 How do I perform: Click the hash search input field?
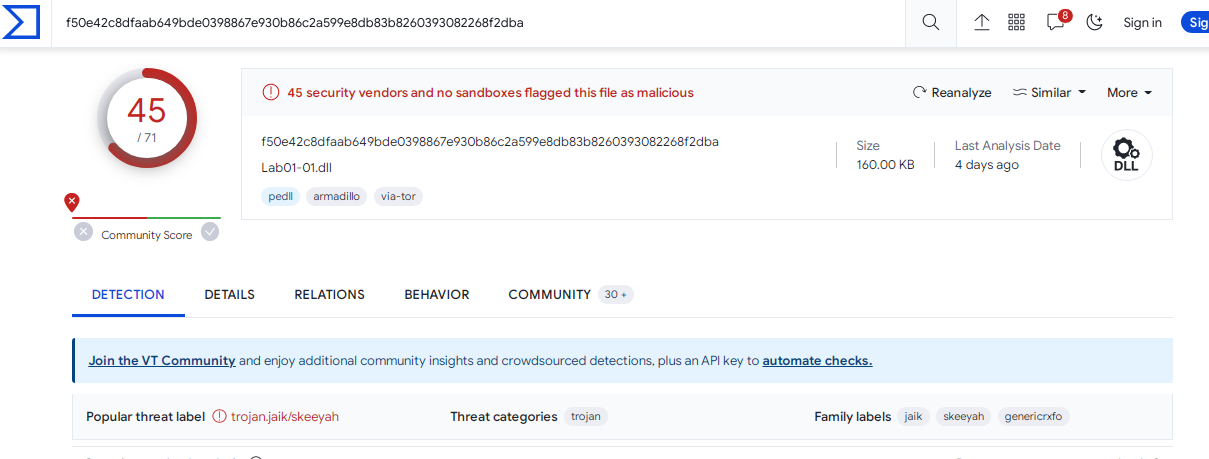[480, 22]
